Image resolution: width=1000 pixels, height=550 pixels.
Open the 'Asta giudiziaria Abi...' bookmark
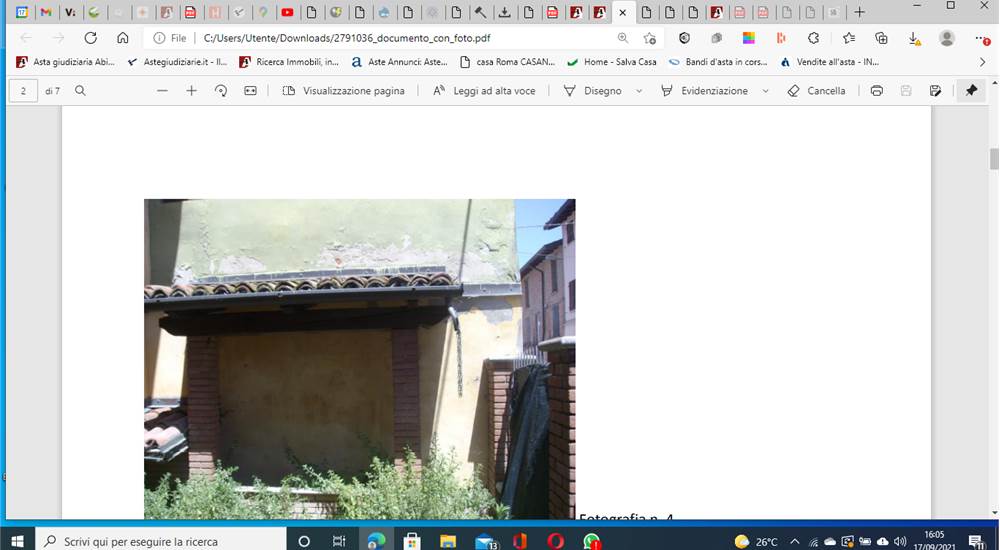click(x=66, y=62)
